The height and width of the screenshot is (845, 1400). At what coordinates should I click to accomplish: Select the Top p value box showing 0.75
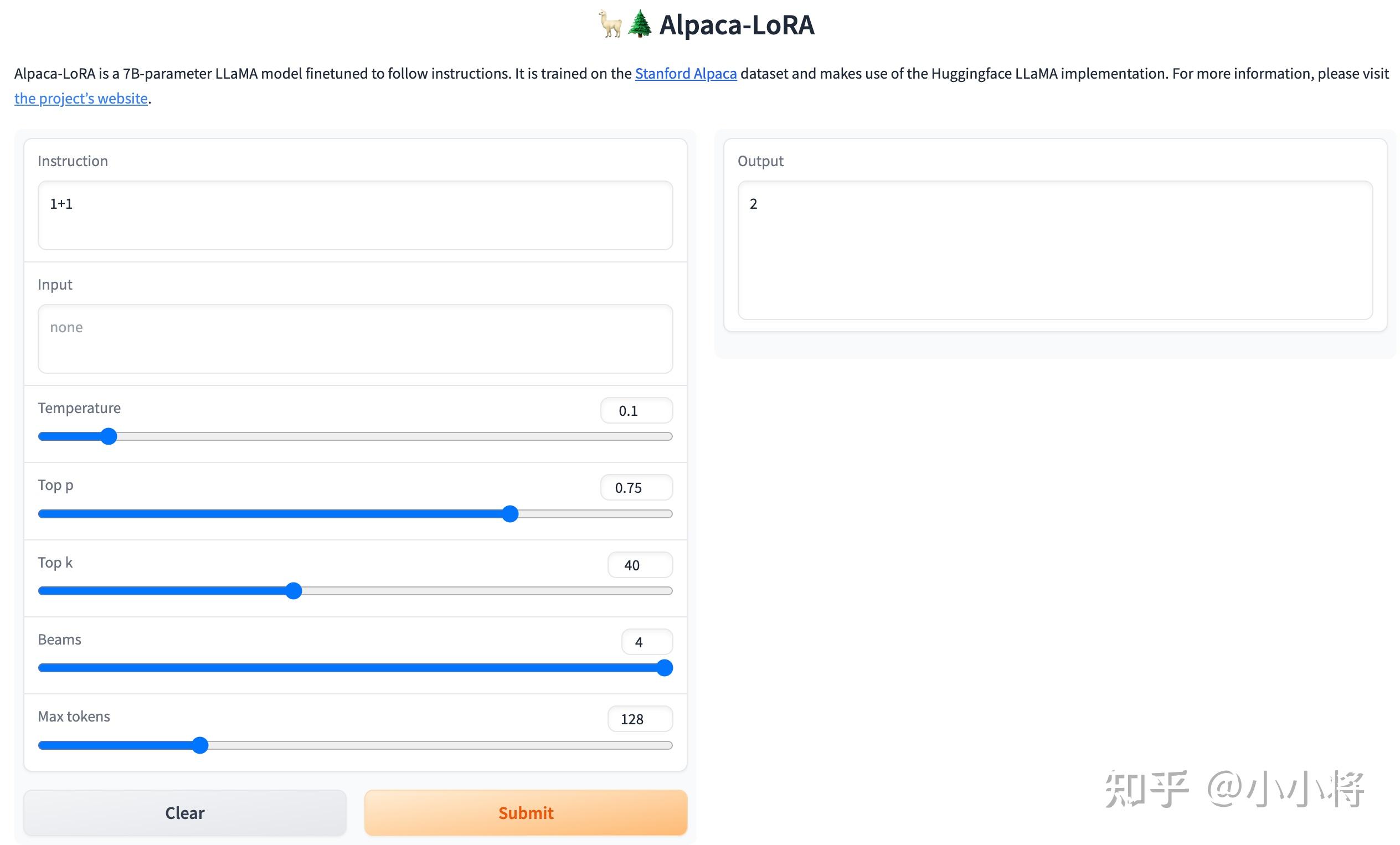[636, 488]
